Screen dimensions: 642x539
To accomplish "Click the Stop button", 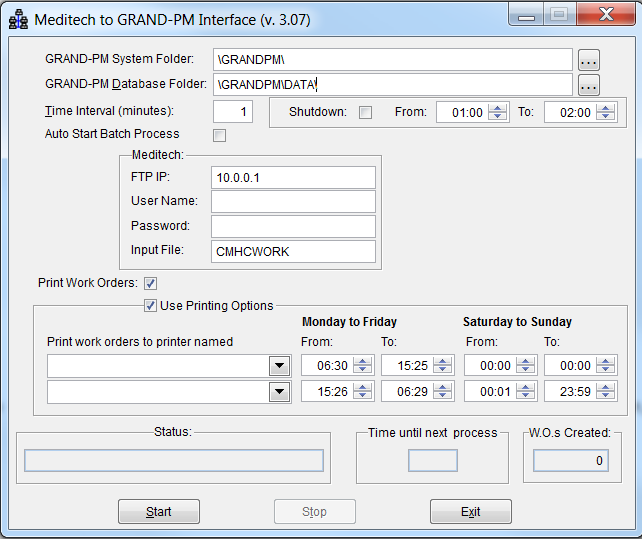I will click(x=314, y=512).
